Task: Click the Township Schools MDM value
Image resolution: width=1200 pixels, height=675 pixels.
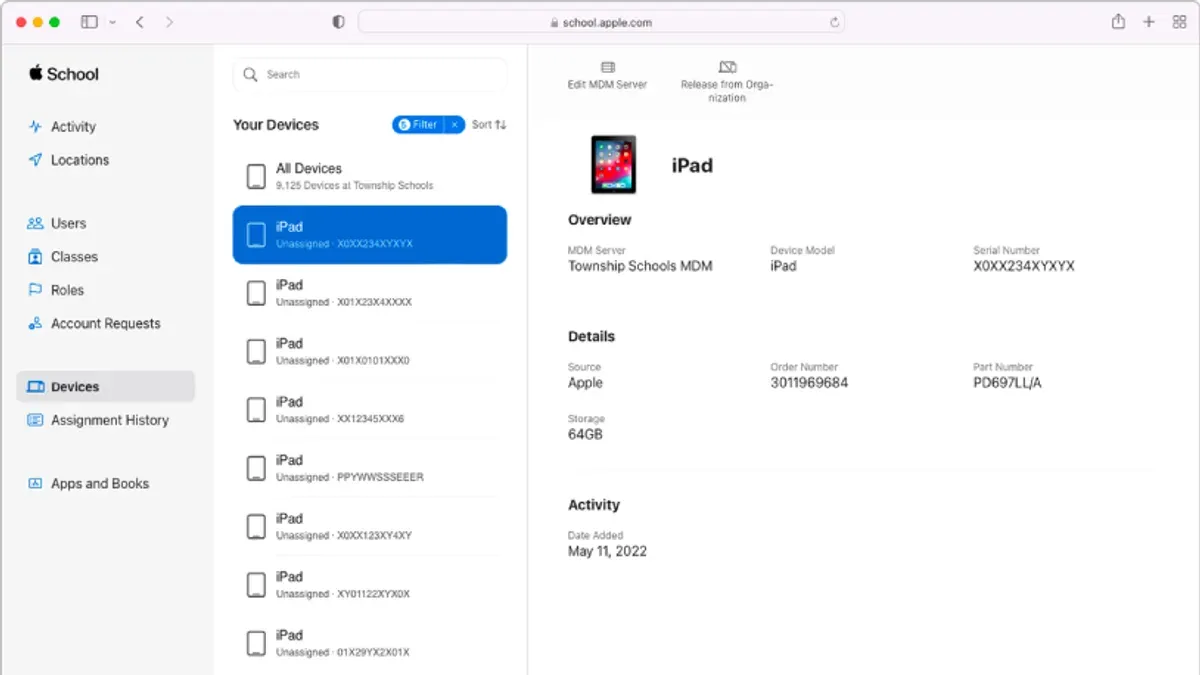Action: click(640, 266)
